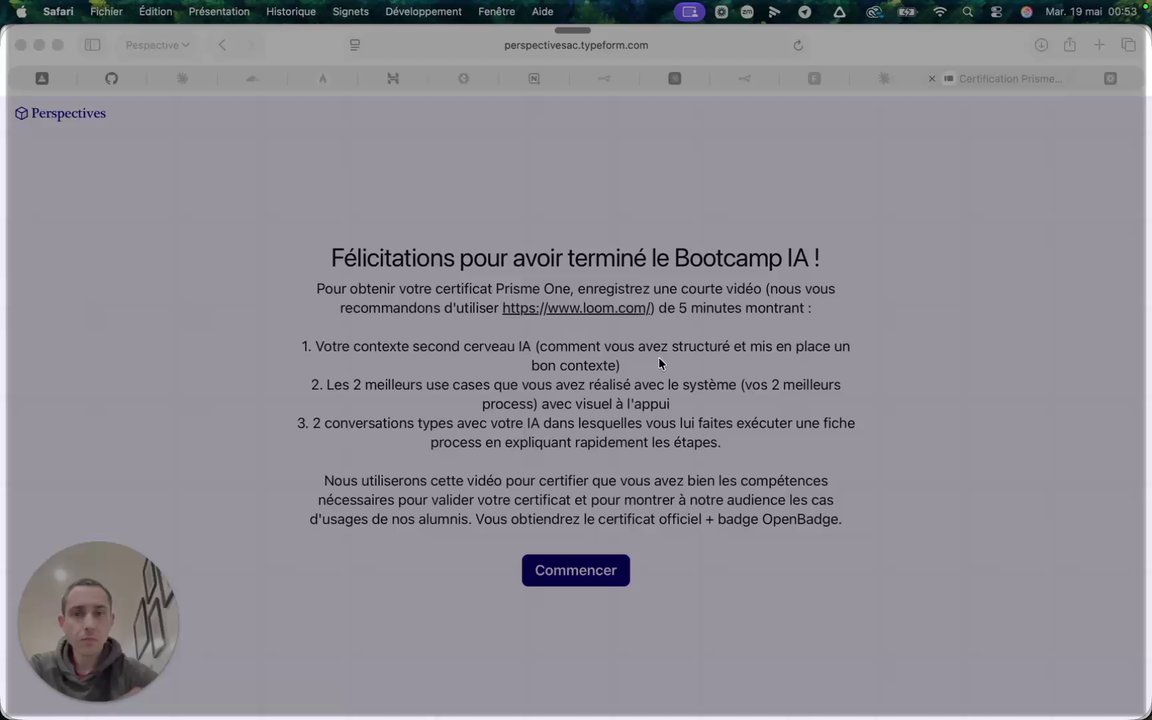
Task: Close the Certification Prisme tab
Action: pos(932,79)
